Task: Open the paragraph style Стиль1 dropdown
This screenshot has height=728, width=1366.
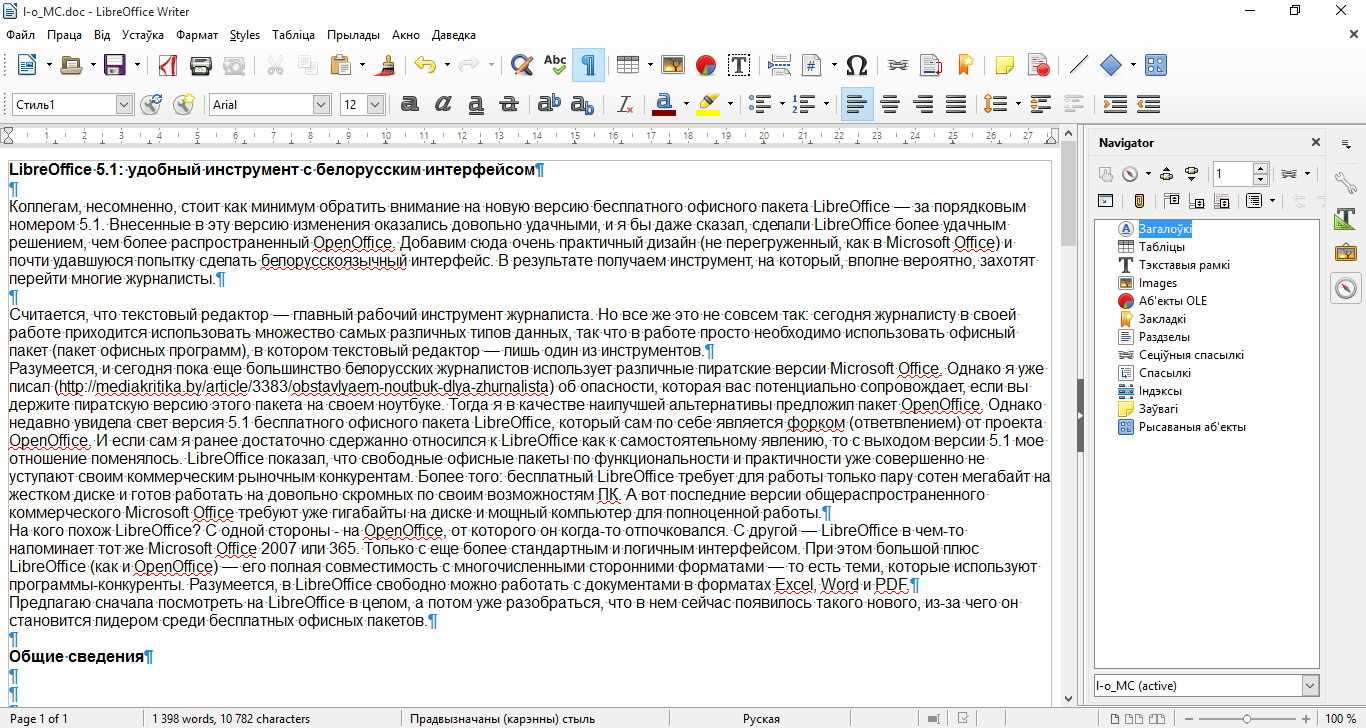Action: [x=124, y=104]
